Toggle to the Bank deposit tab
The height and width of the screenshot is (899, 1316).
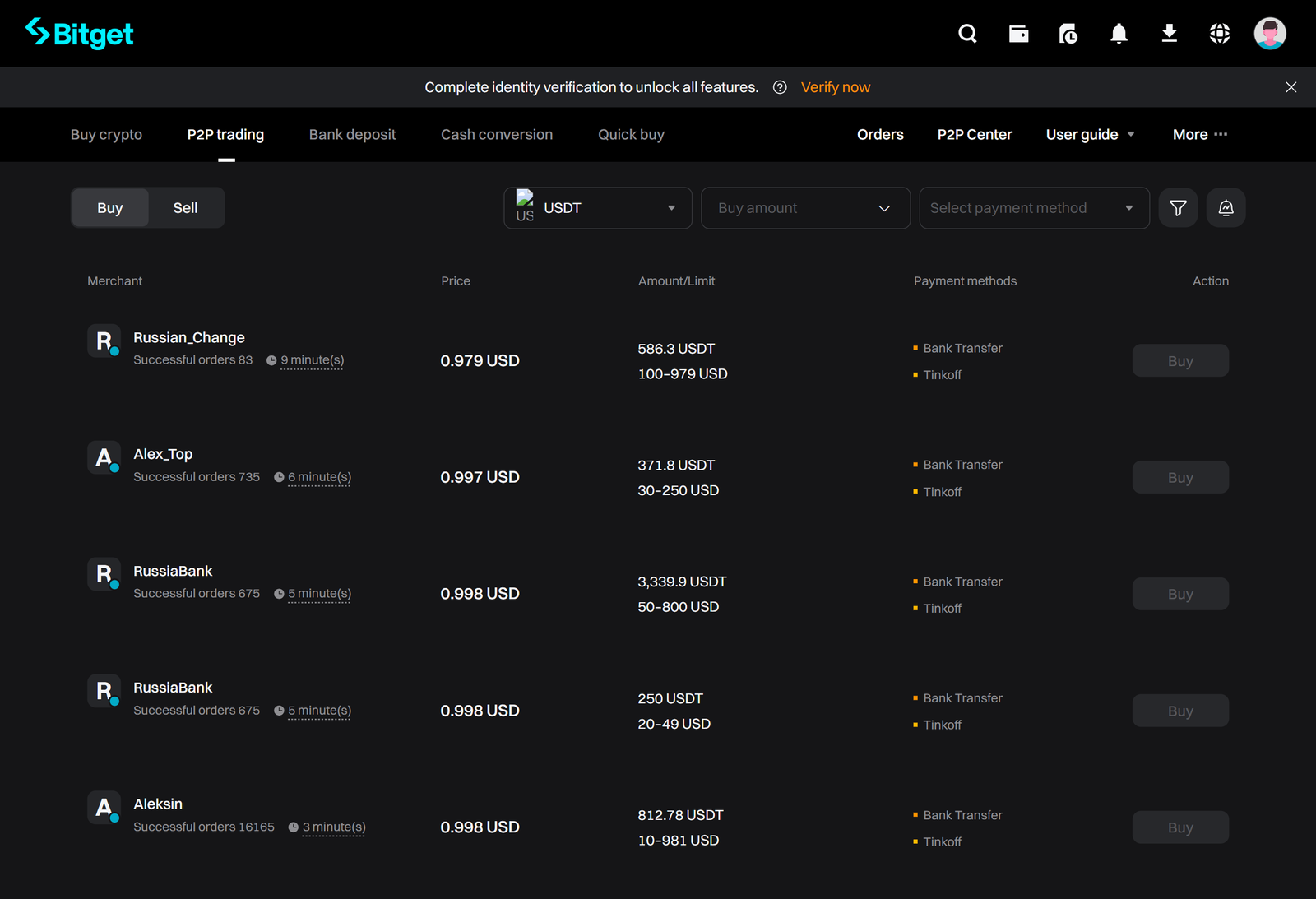click(352, 134)
